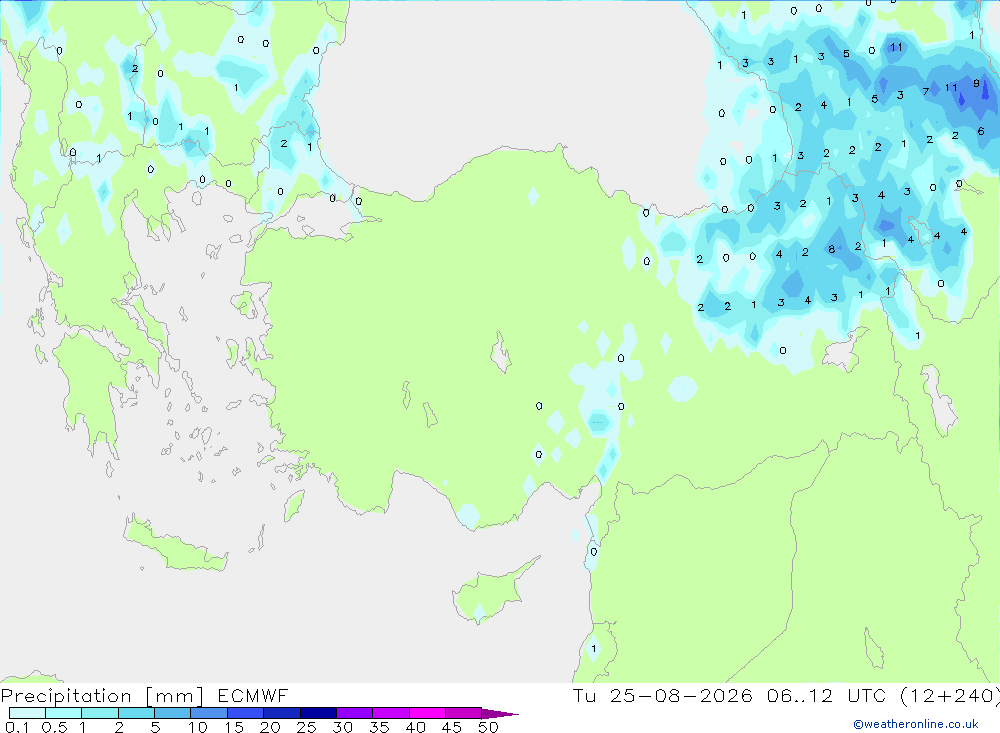
Task: Click the map value '8' on the map
Action: coord(832,249)
